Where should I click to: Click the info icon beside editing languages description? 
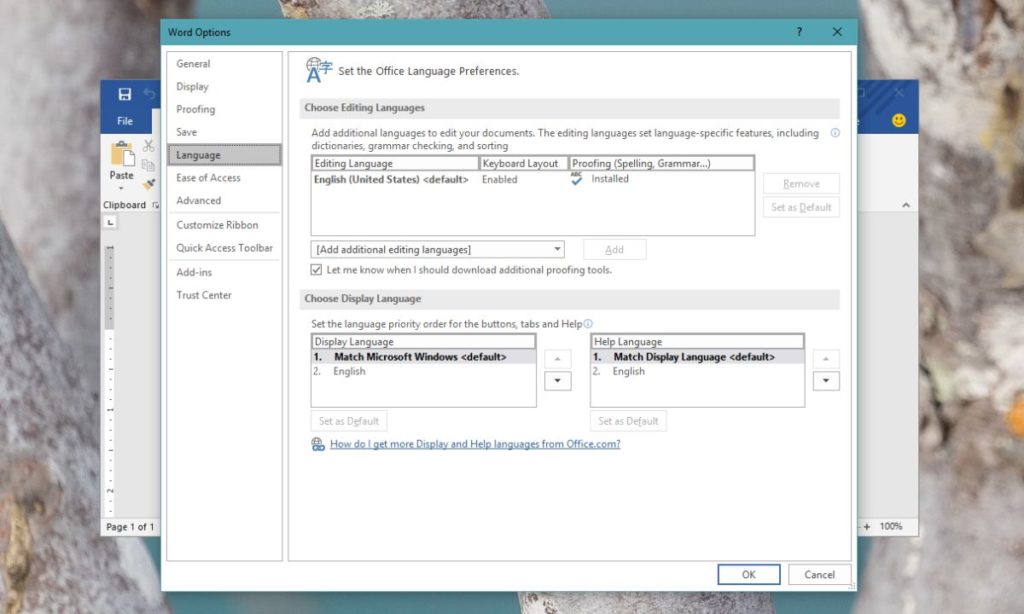[x=835, y=133]
